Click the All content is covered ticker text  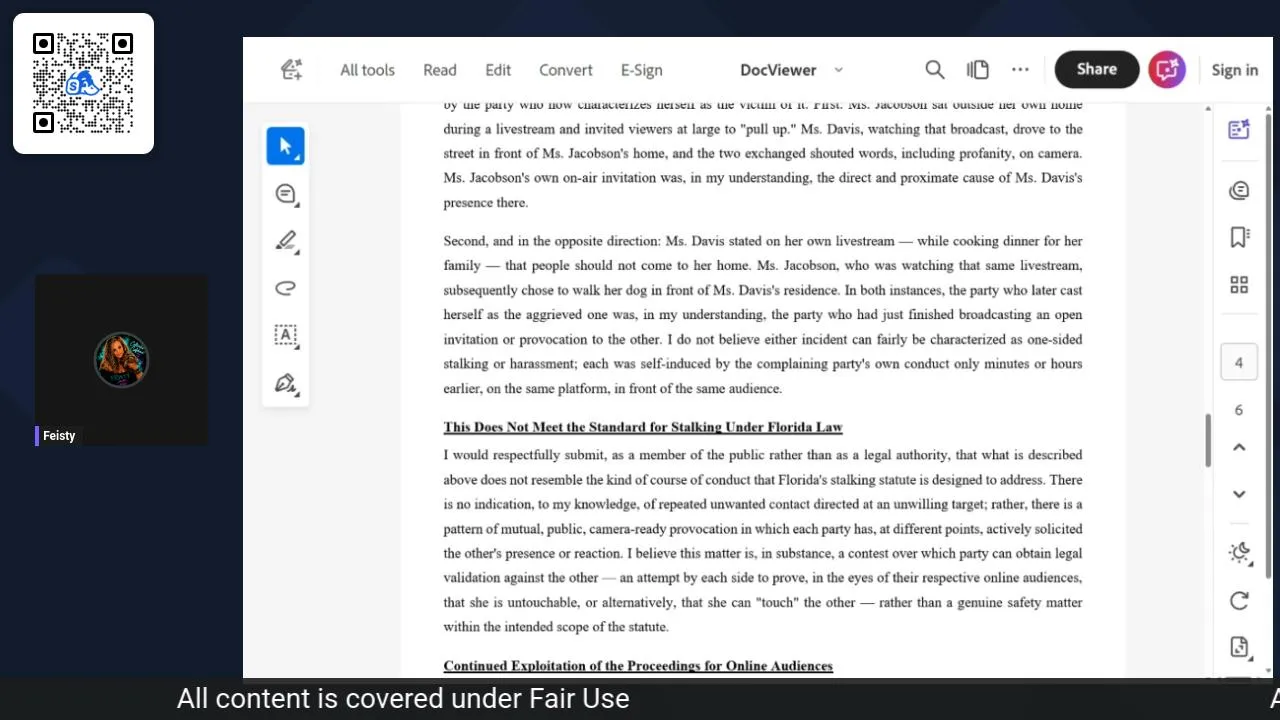tap(403, 698)
